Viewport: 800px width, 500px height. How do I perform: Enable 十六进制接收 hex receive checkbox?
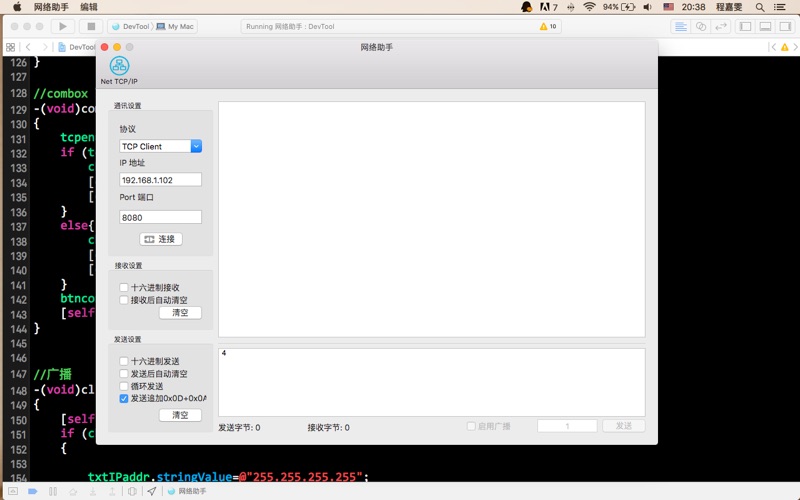point(123,287)
